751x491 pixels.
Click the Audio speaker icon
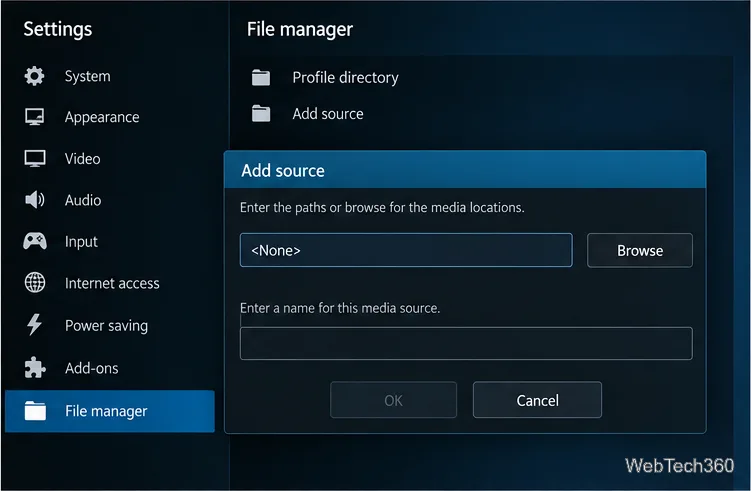(34, 200)
